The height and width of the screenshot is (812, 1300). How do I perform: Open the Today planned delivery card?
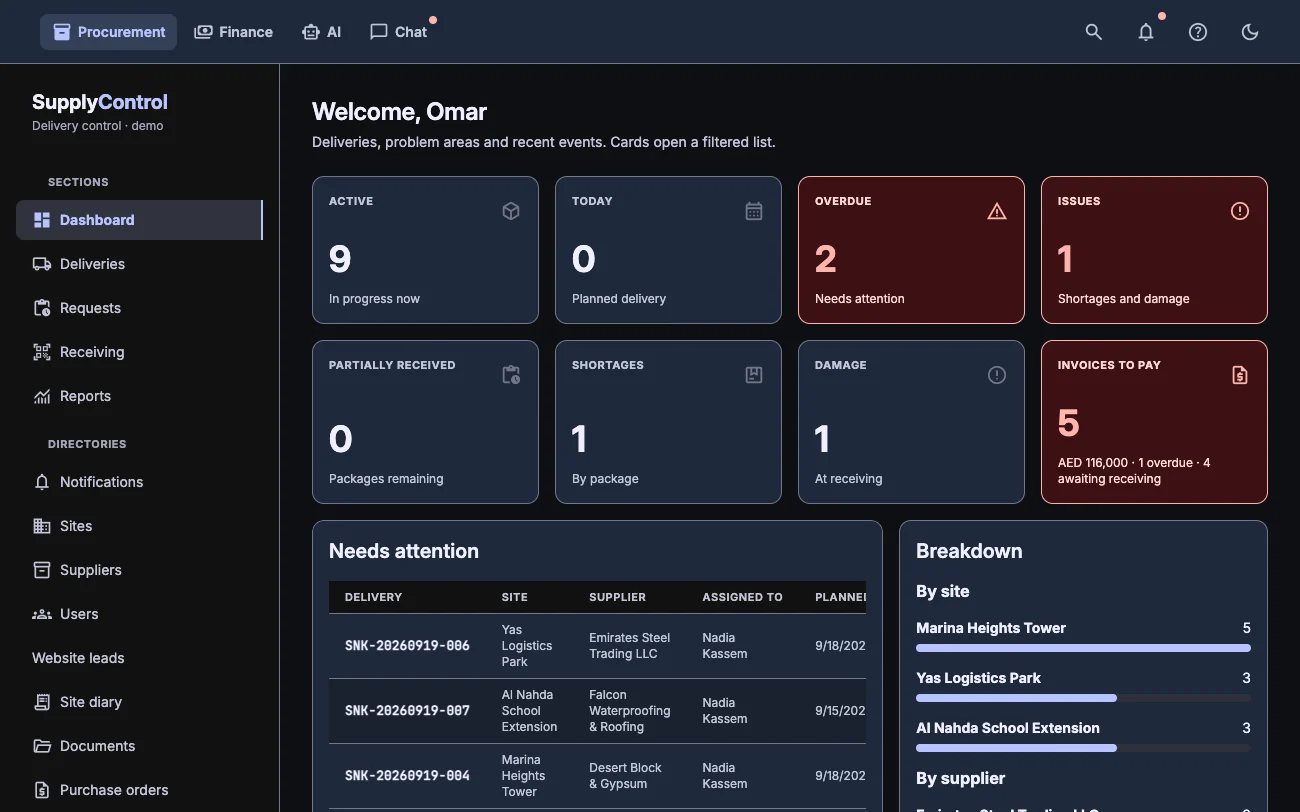click(x=668, y=250)
